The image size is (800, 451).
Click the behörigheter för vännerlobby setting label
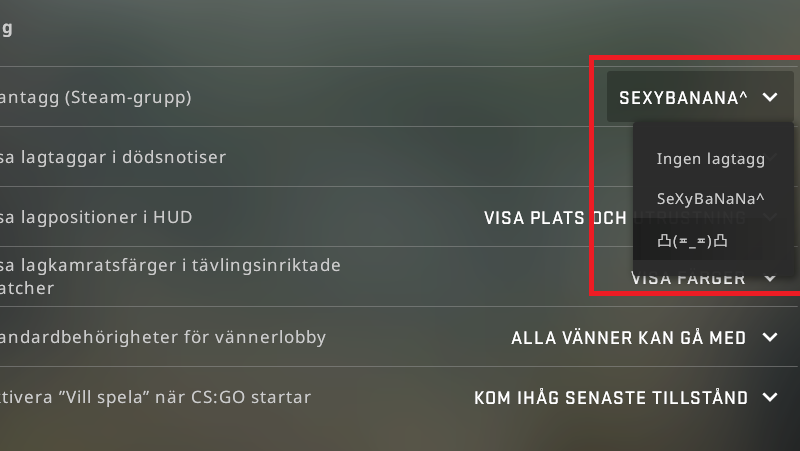tap(163, 337)
